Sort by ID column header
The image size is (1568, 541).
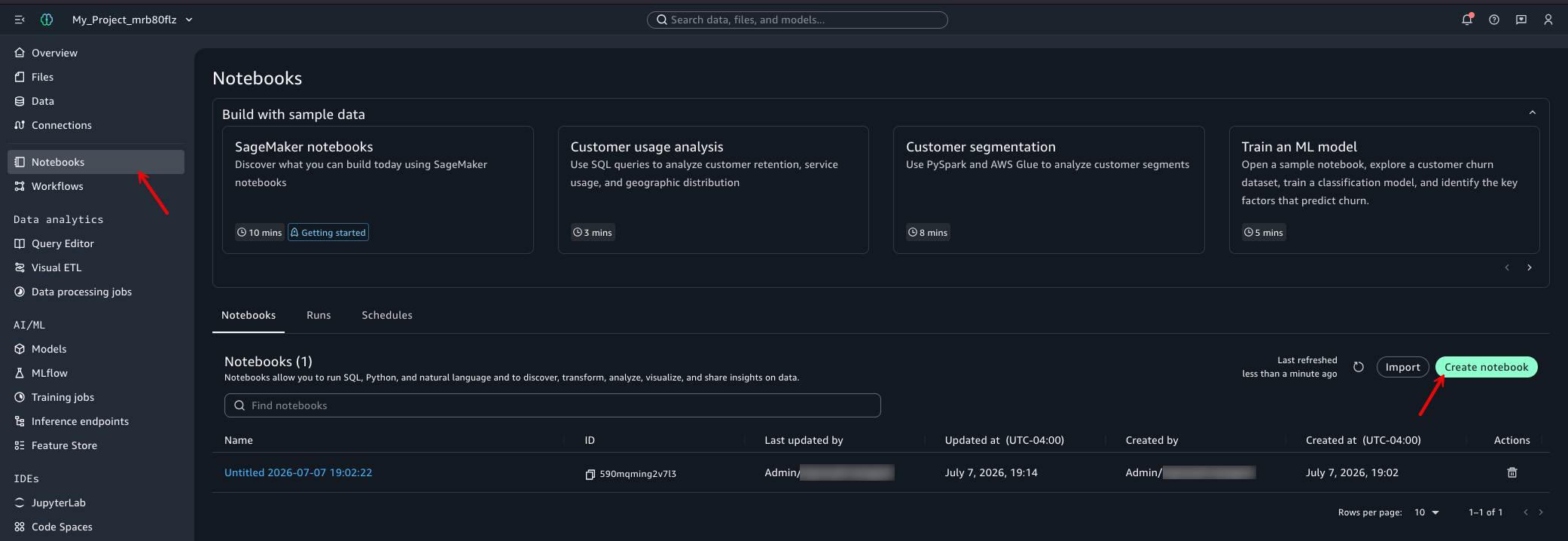tap(590, 440)
